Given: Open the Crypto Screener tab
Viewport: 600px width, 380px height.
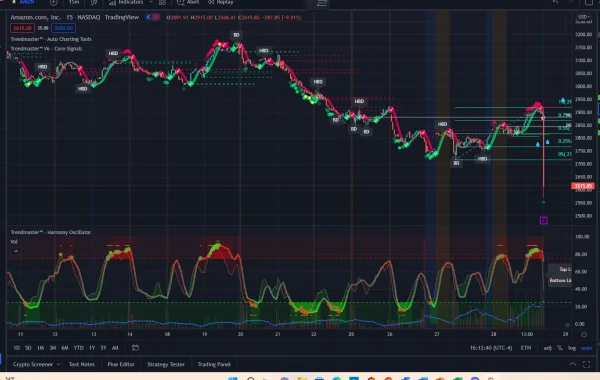Looking at the screenshot, I should [x=33, y=364].
